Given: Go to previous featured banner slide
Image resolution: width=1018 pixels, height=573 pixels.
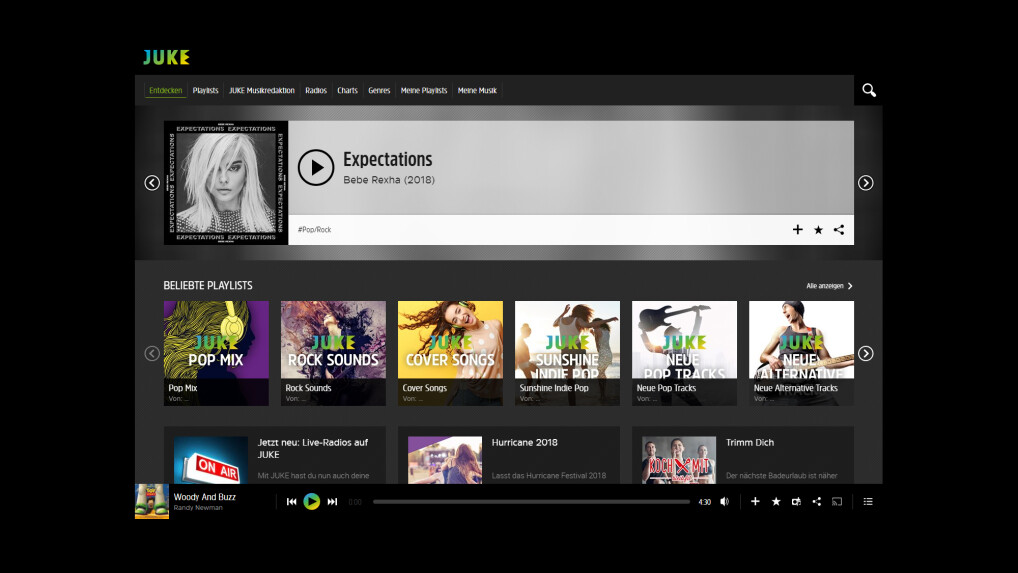Looking at the screenshot, I should pos(152,183).
